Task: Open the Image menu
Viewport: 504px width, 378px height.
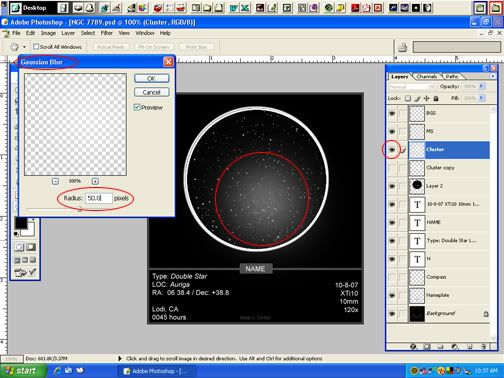Action: [48, 33]
